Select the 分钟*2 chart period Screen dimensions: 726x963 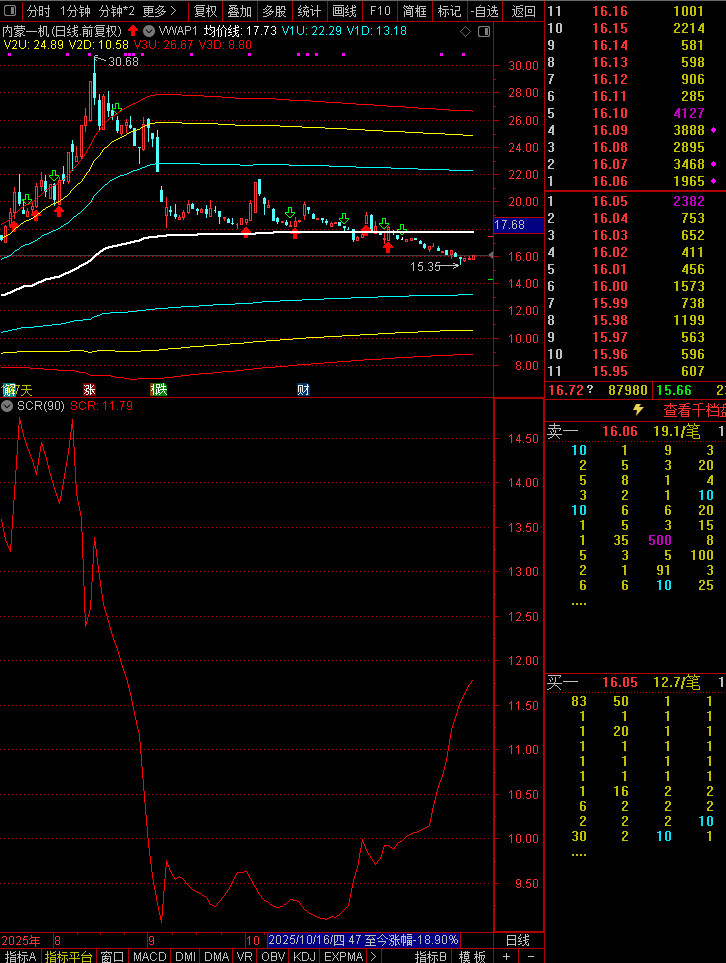117,11
